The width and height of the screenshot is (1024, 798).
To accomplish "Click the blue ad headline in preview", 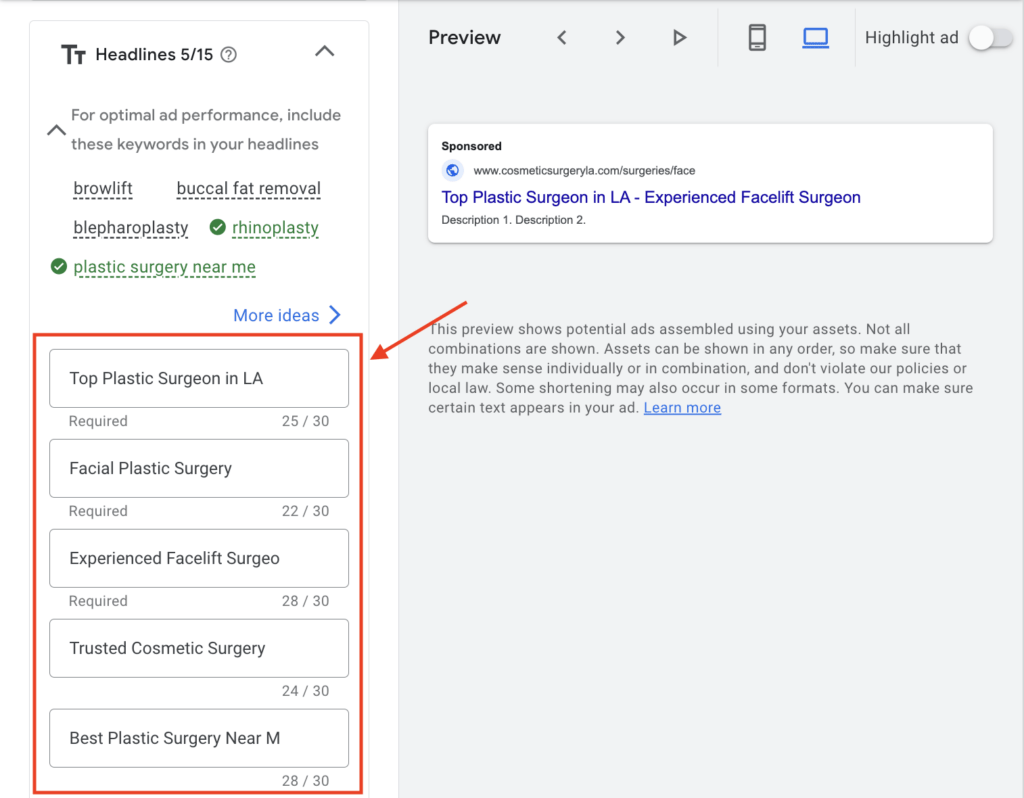I will click(x=651, y=197).
